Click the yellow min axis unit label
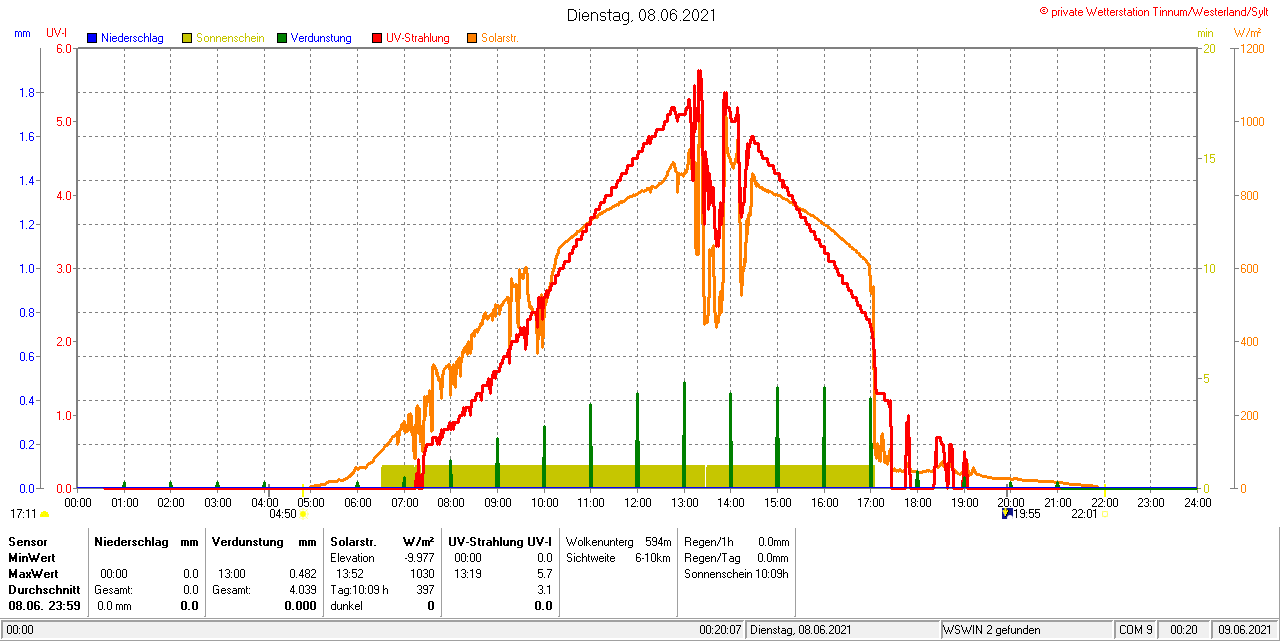This screenshot has width=1280, height=641. [x=1205, y=33]
